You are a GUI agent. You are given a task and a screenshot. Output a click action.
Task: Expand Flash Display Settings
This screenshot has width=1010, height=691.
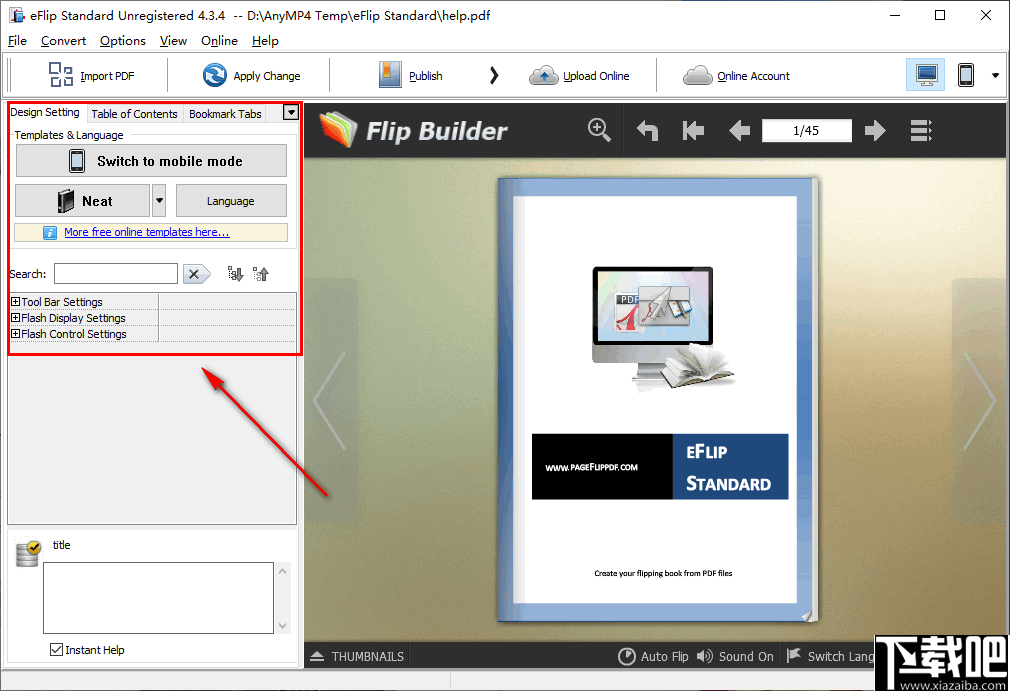[x=15, y=317]
